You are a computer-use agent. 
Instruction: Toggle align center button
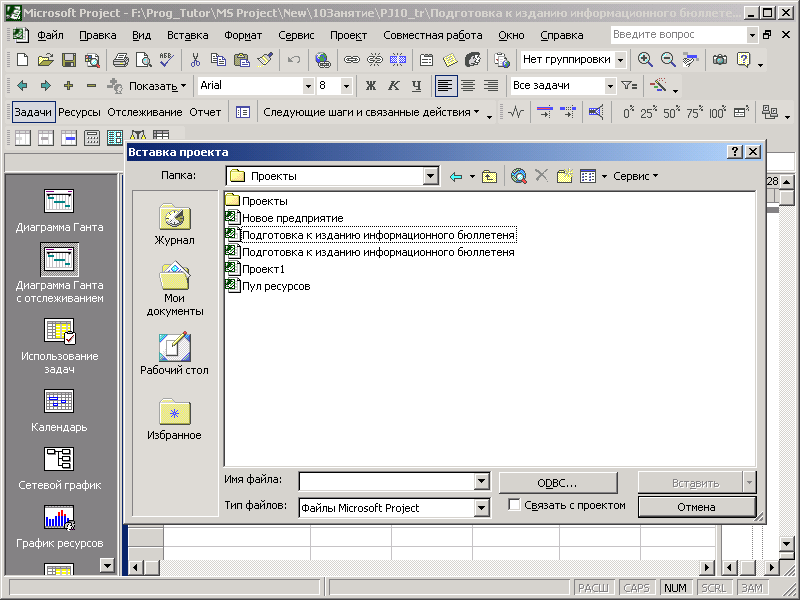pyautogui.click(x=468, y=86)
